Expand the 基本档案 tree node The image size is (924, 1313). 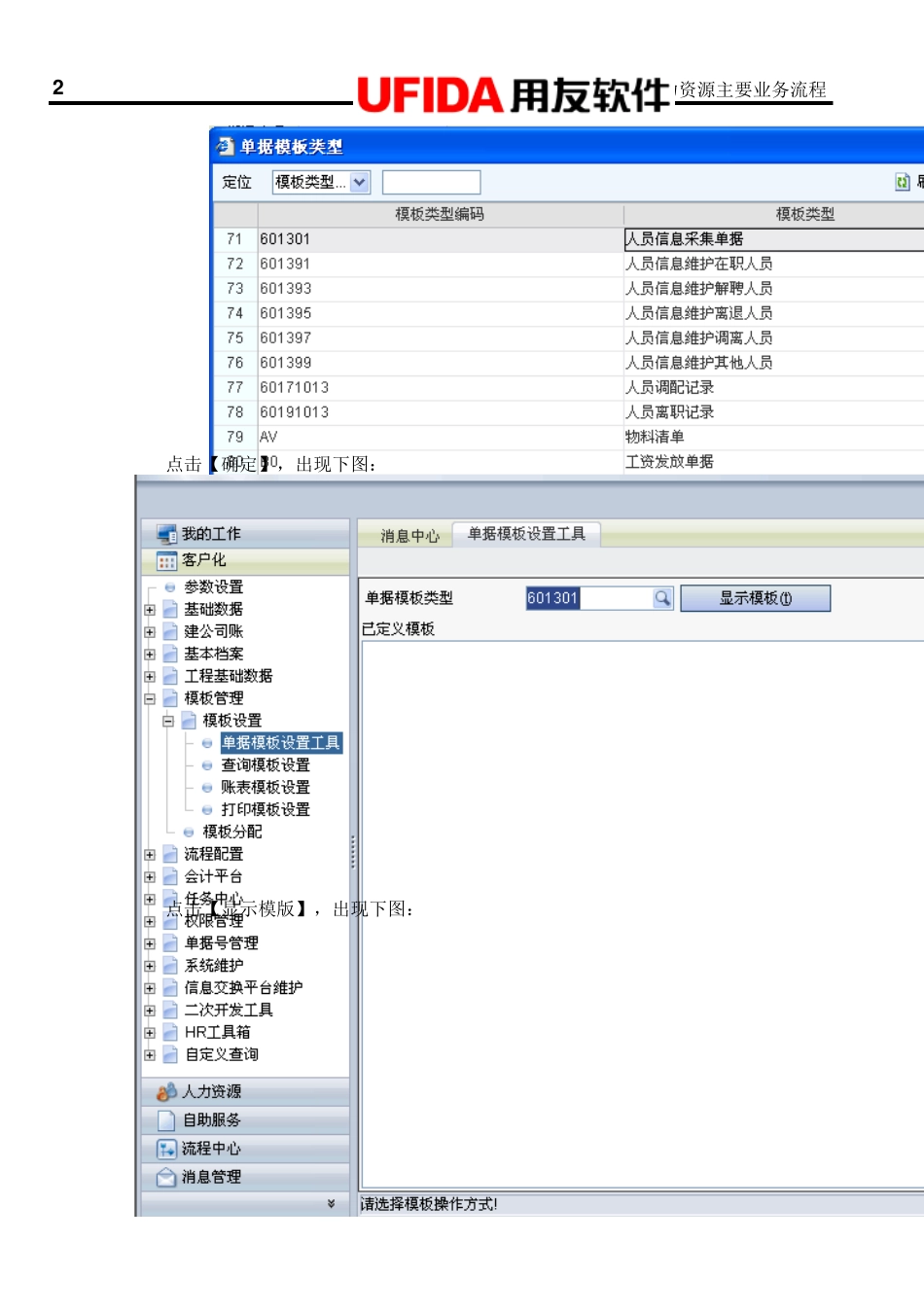click(150, 655)
